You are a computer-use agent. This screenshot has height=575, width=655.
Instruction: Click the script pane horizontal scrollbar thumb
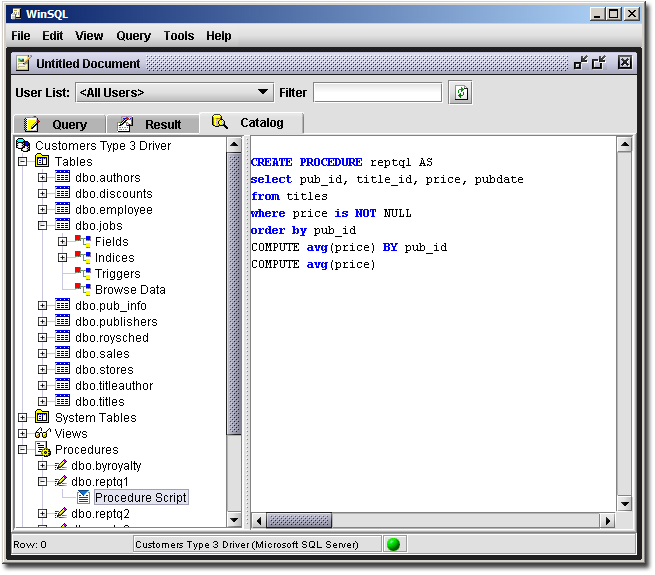[299, 520]
